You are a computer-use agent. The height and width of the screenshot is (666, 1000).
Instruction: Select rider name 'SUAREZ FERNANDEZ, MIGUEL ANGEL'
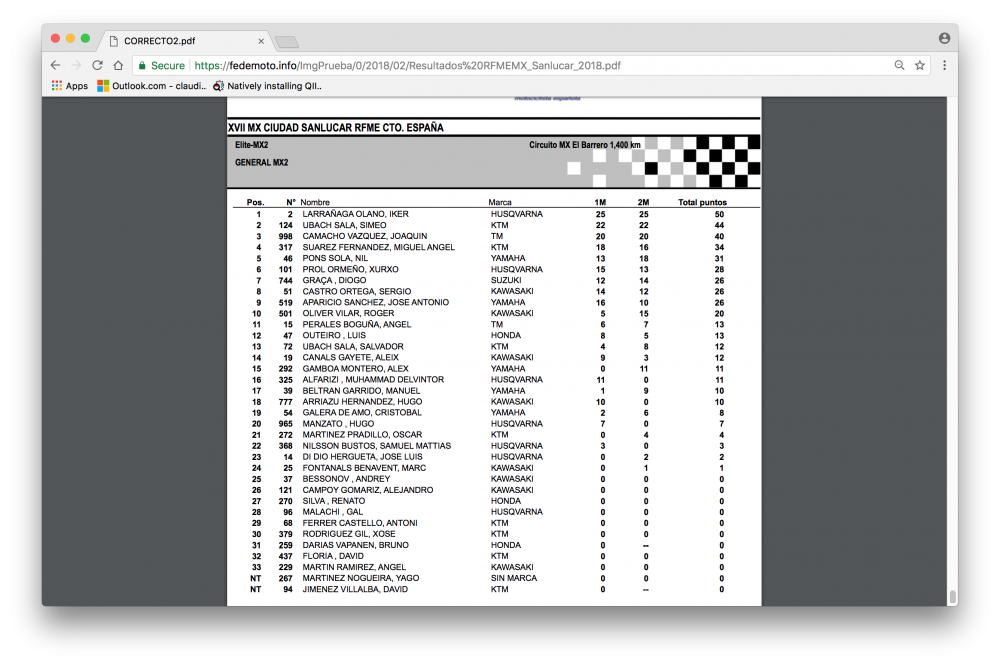pos(379,247)
